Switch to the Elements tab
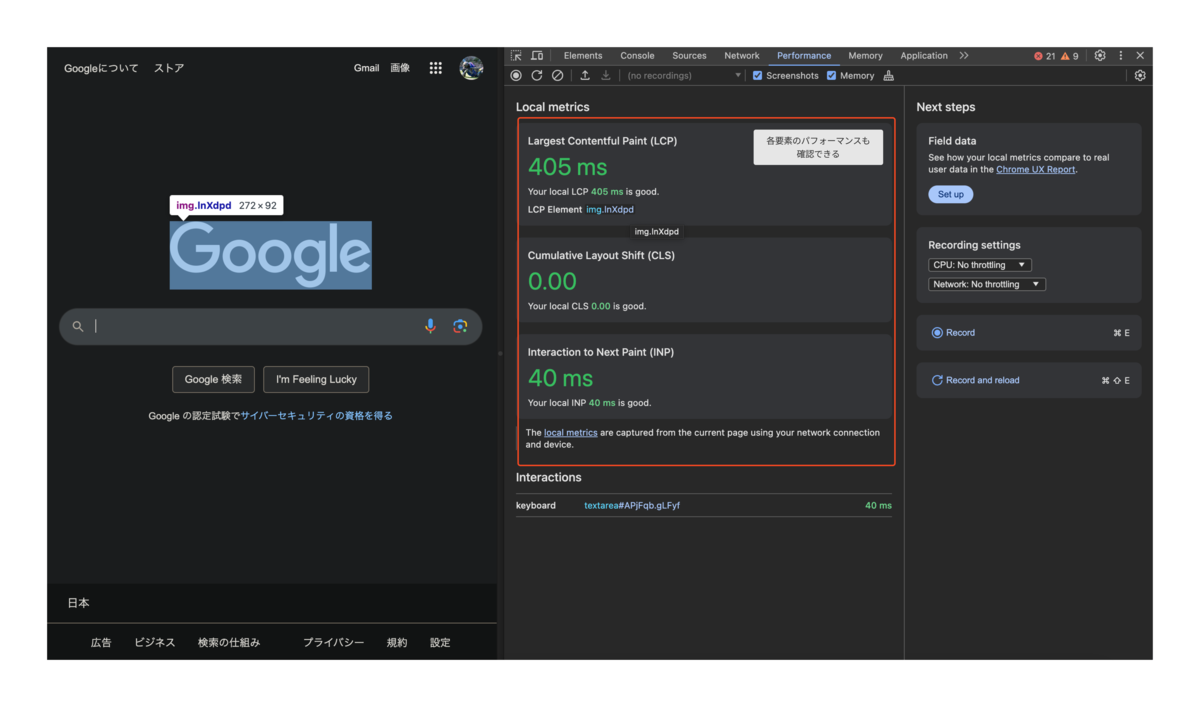 click(583, 56)
